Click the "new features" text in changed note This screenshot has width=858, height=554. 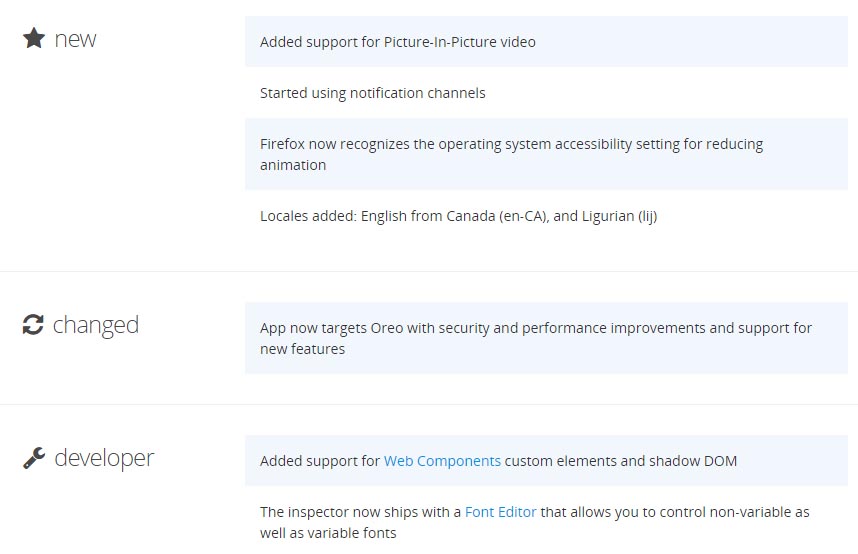point(302,349)
